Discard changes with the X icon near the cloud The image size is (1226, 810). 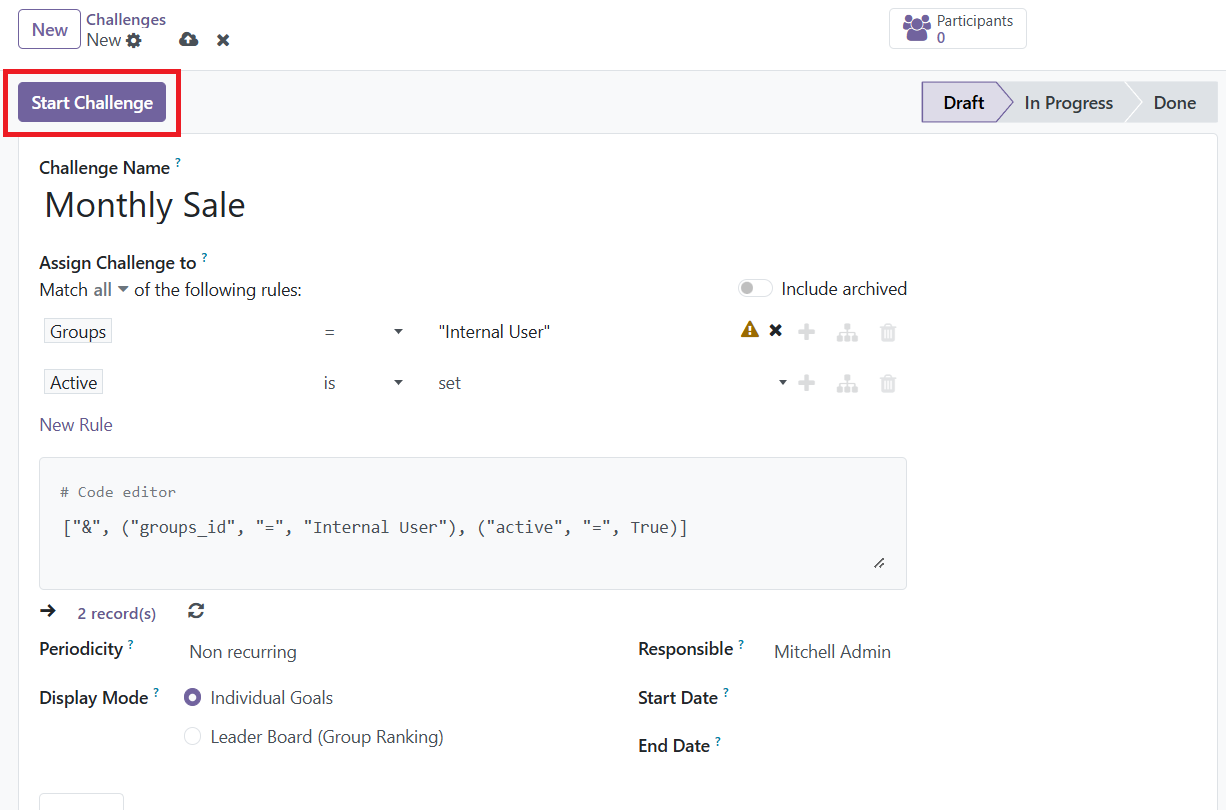[223, 40]
